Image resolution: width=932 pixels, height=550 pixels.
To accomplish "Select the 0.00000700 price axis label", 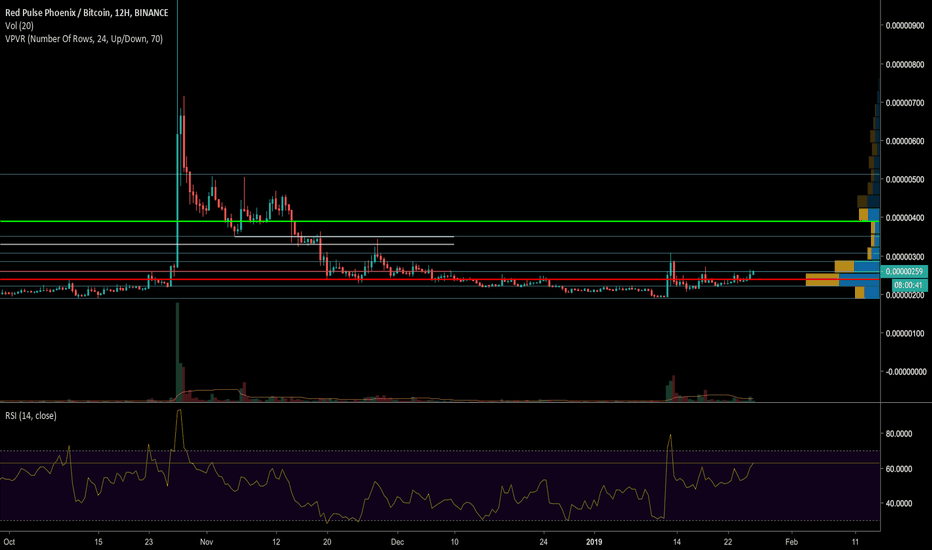I will tap(905, 103).
